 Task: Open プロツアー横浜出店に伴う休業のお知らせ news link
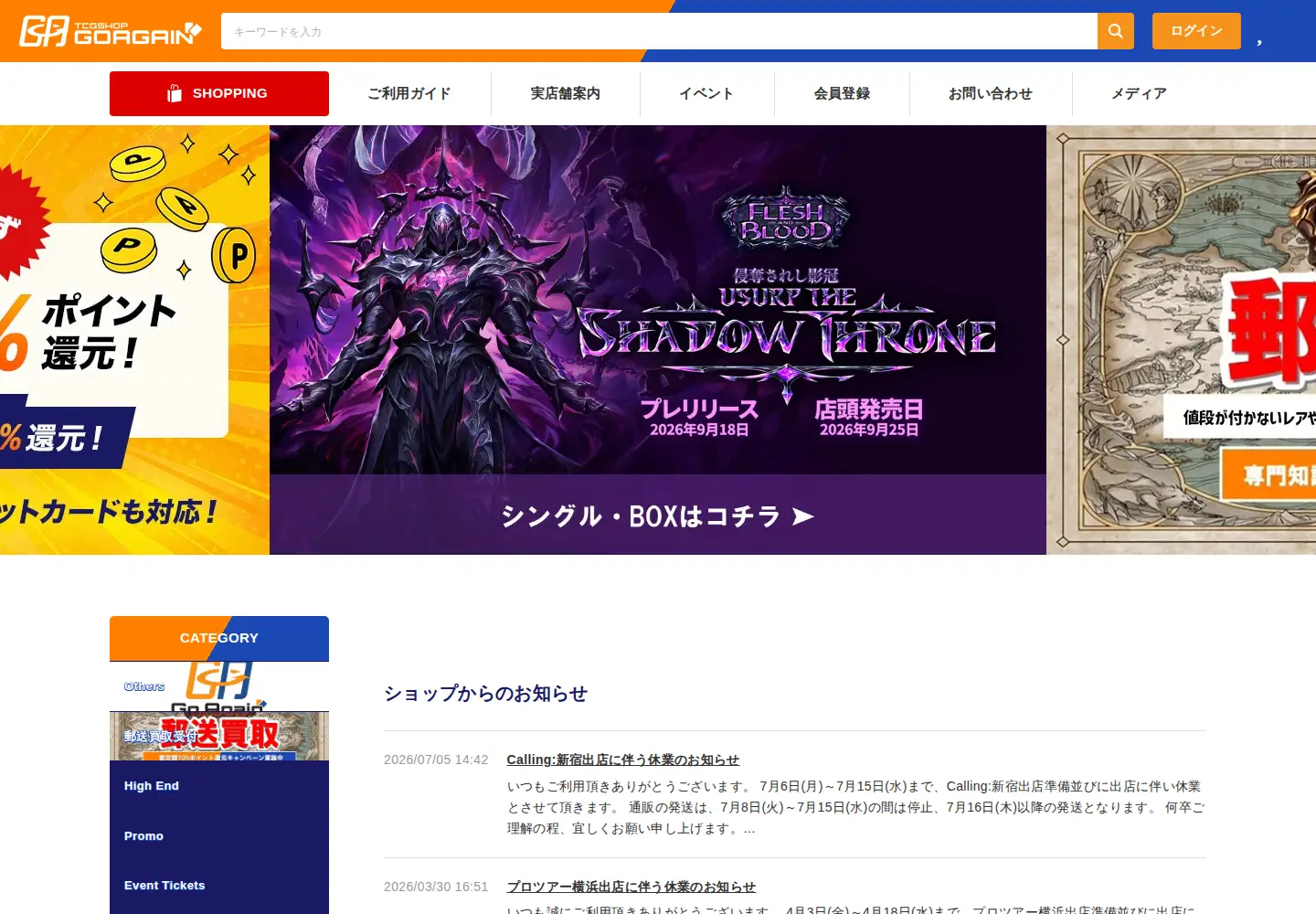pos(631,887)
